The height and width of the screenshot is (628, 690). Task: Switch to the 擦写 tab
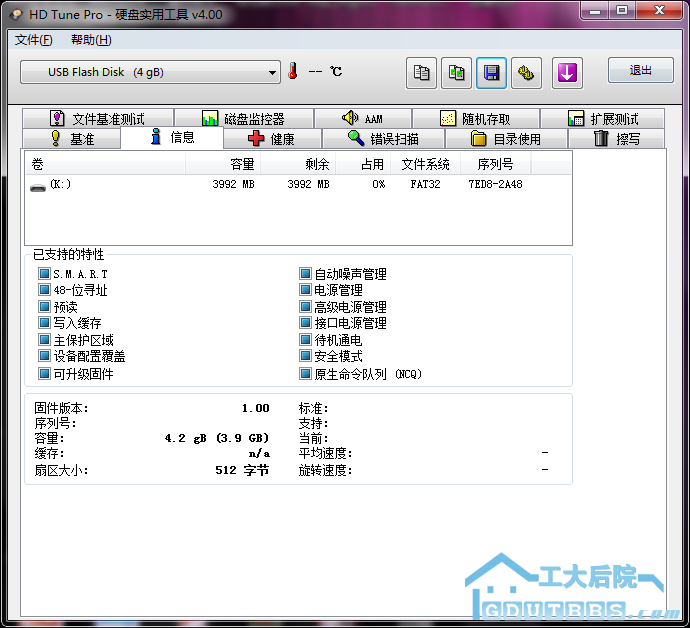[x=617, y=139]
